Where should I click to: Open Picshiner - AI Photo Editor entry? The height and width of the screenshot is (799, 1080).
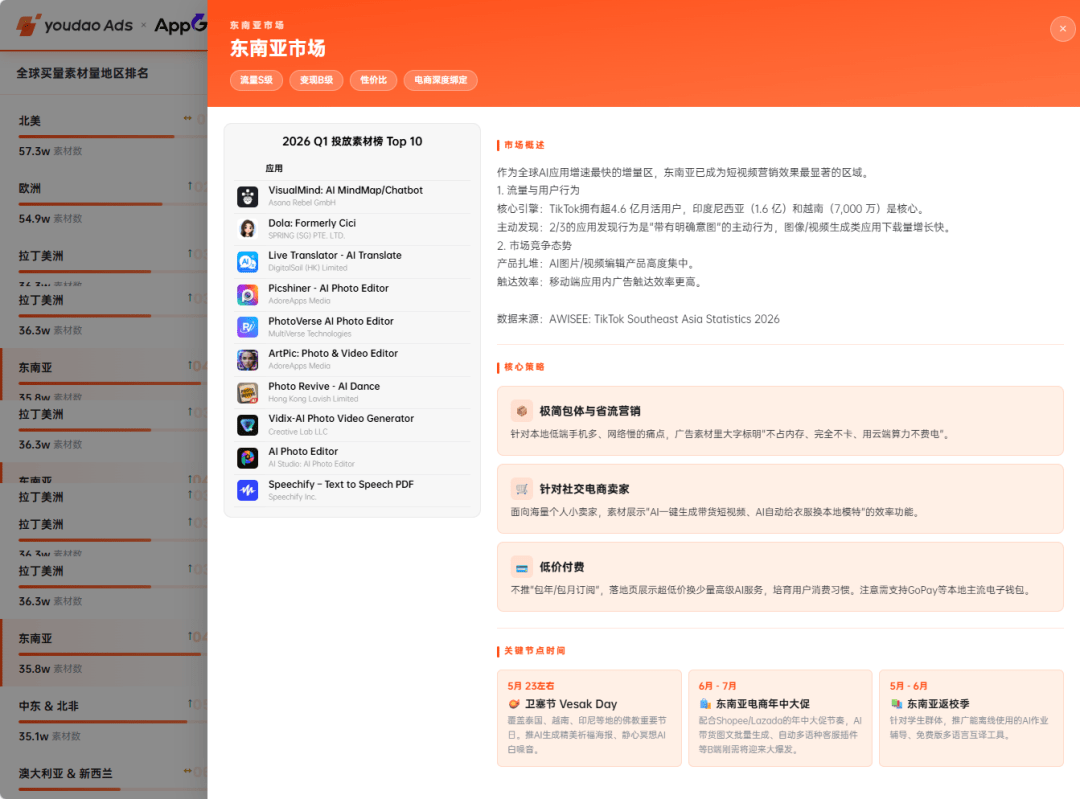[x=353, y=295]
